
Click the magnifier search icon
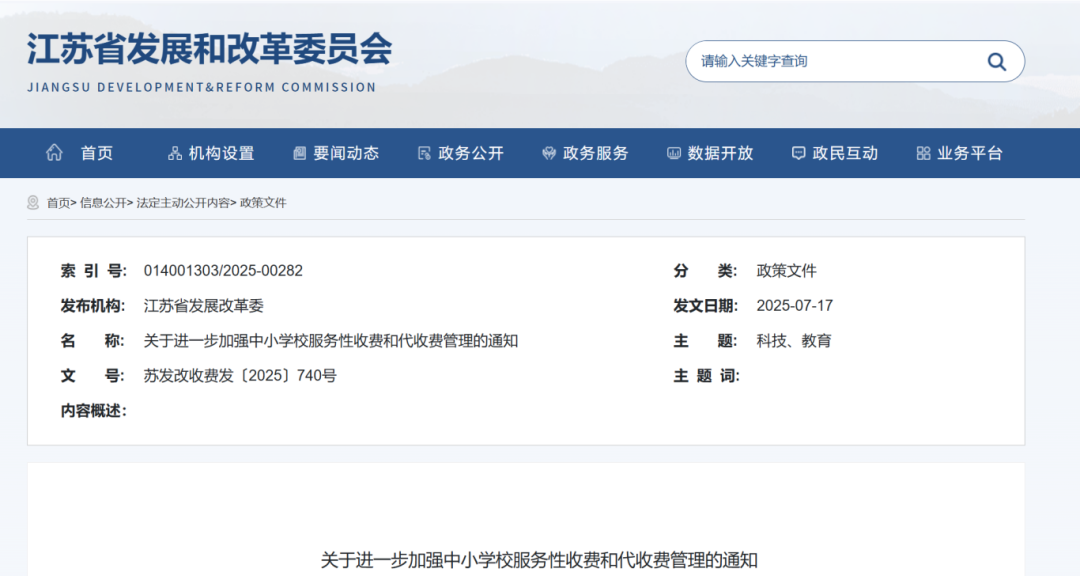click(x=996, y=62)
